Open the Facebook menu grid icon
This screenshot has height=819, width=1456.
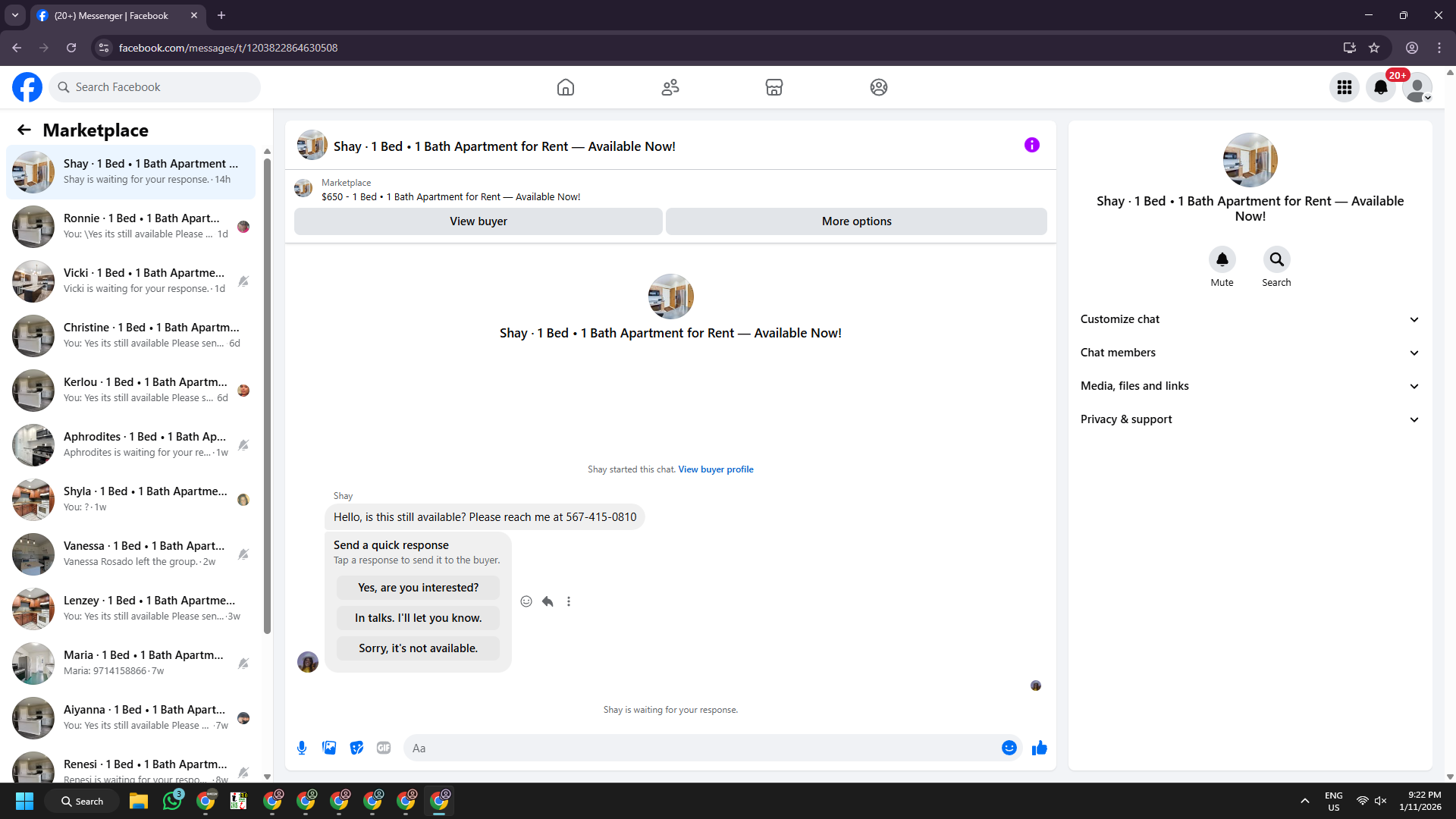pyautogui.click(x=1345, y=87)
